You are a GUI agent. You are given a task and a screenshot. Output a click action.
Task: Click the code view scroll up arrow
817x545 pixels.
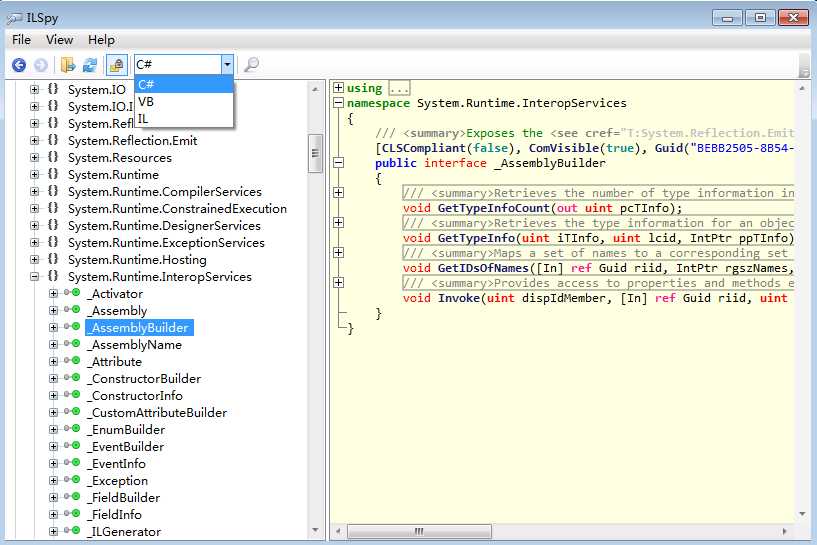click(x=802, y=89)
